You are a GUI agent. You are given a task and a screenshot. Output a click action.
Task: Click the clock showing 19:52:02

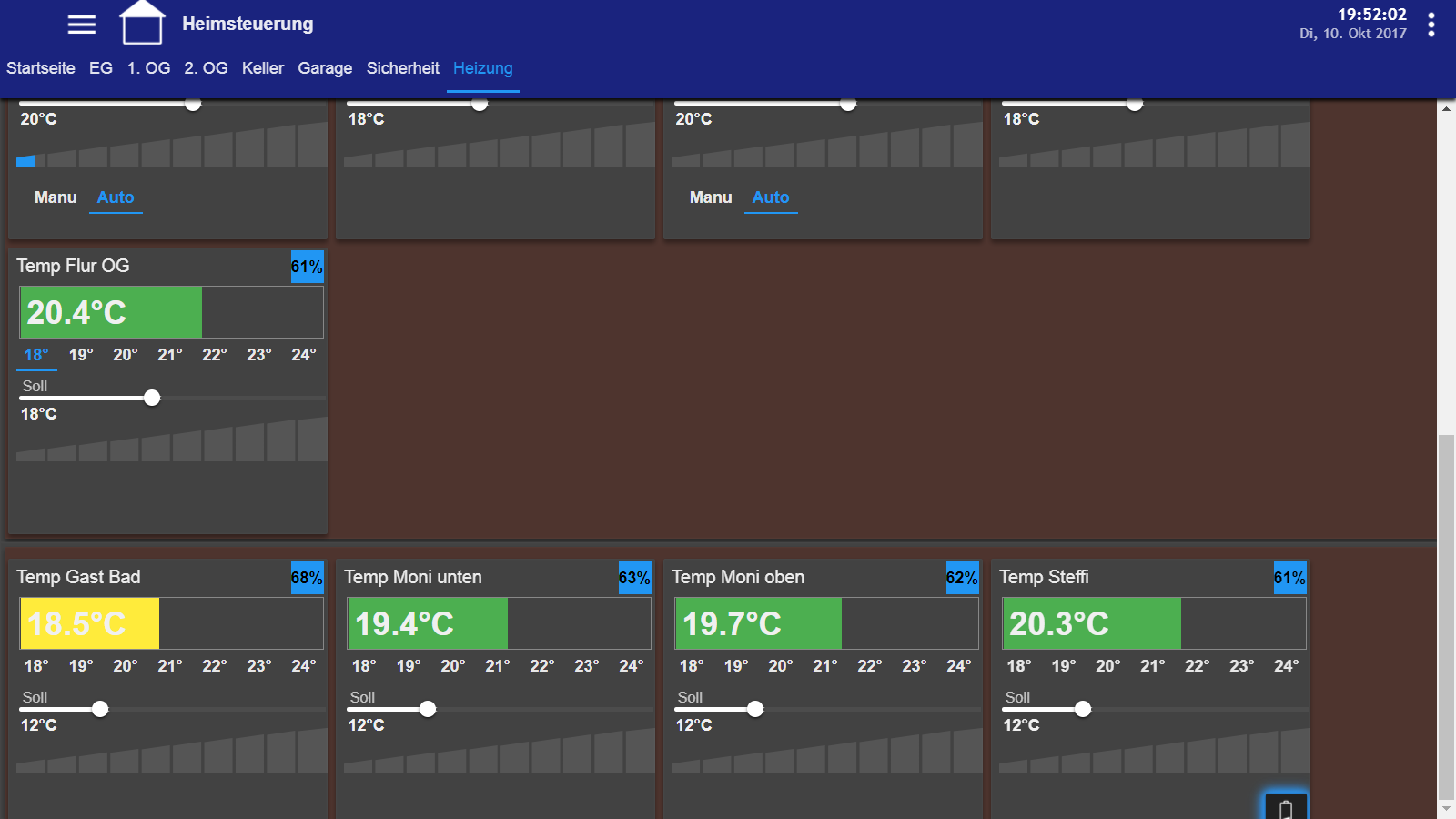[1372, 15]
